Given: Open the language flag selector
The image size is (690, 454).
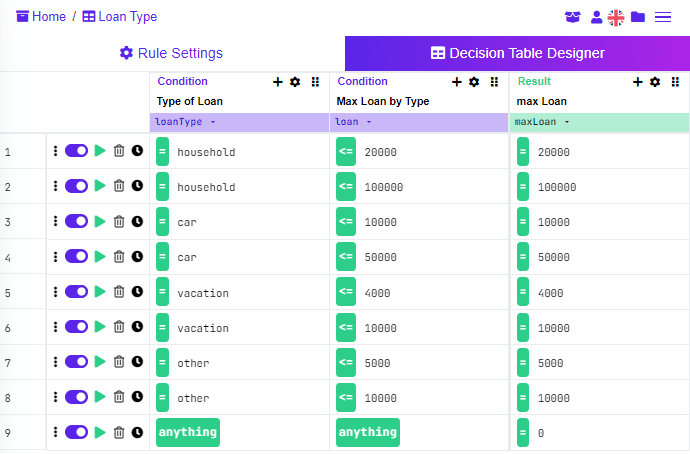Looking at the screenshot, I should point(616,18).
